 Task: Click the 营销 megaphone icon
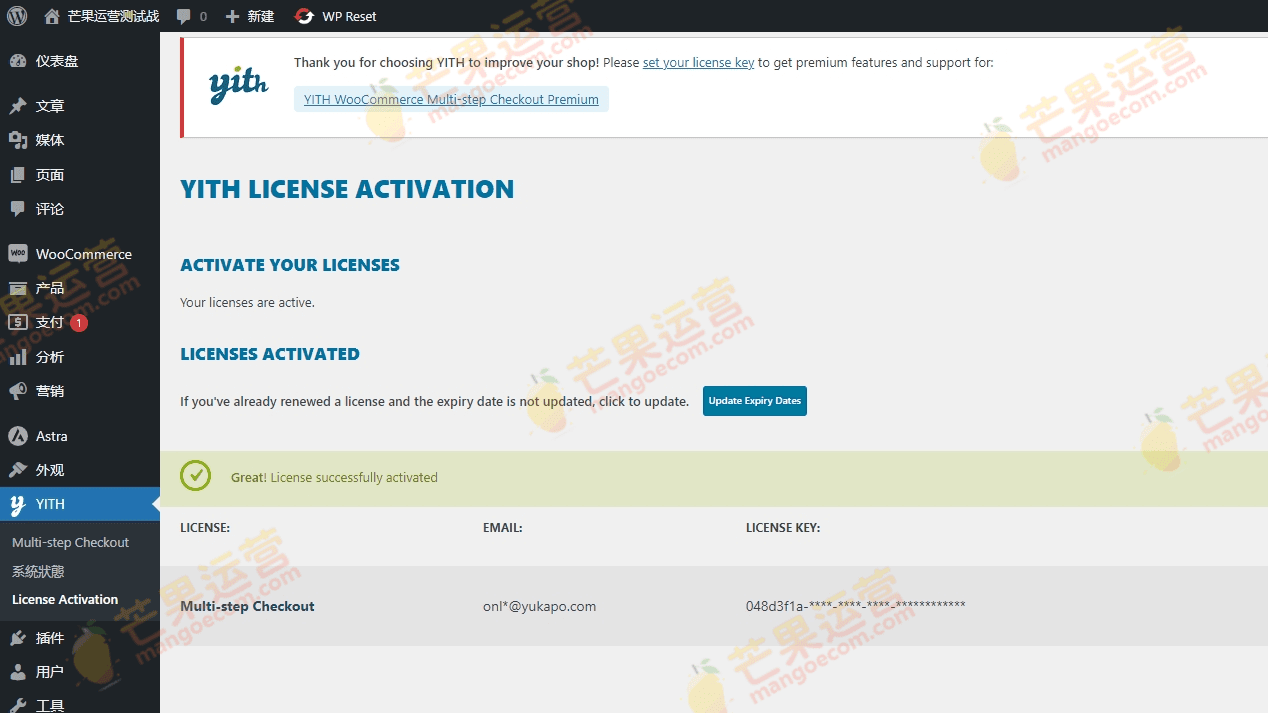point(18,391)
